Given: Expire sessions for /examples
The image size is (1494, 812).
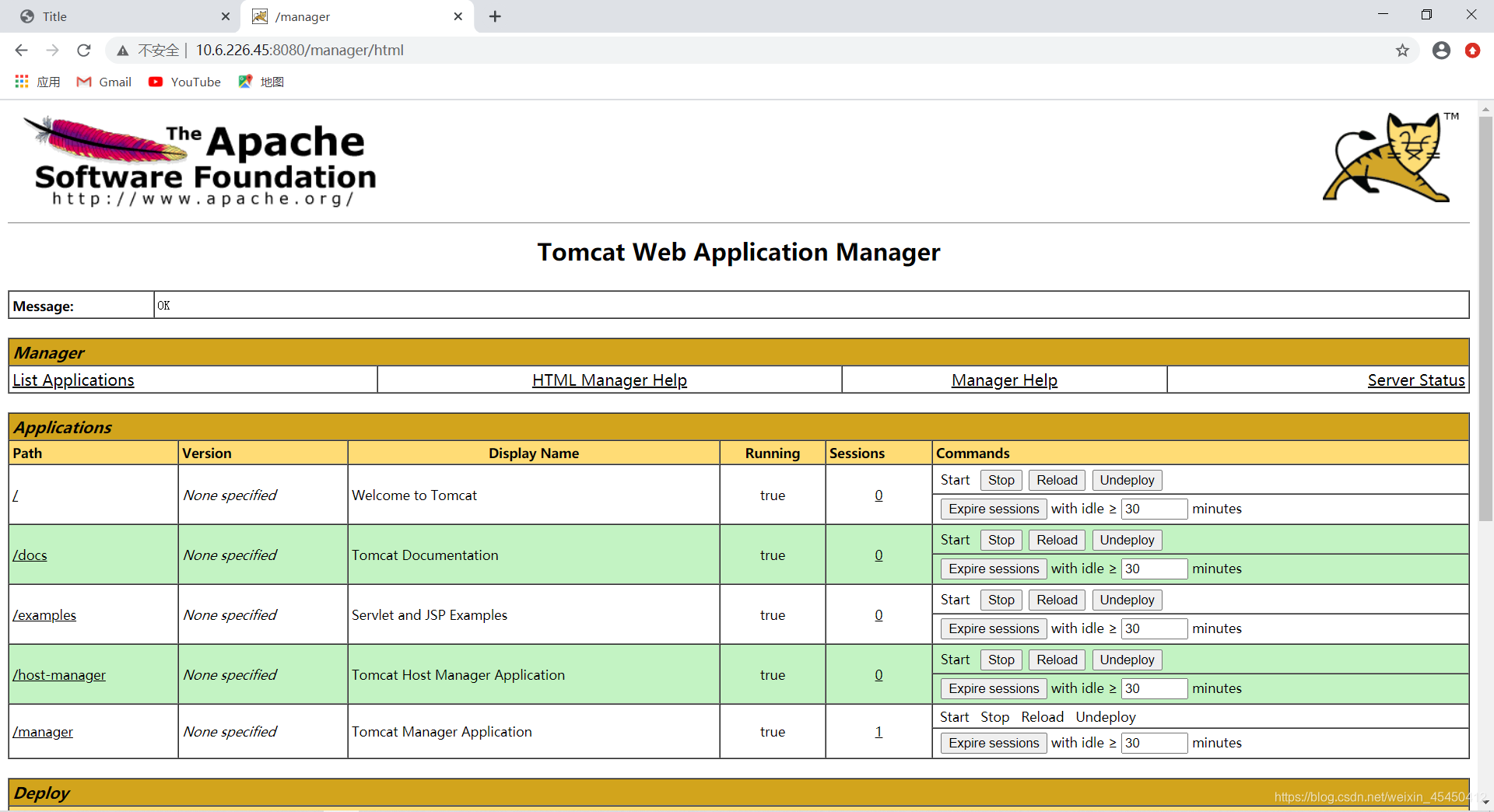Looking at the screenshot, I should tap(994, 629).
